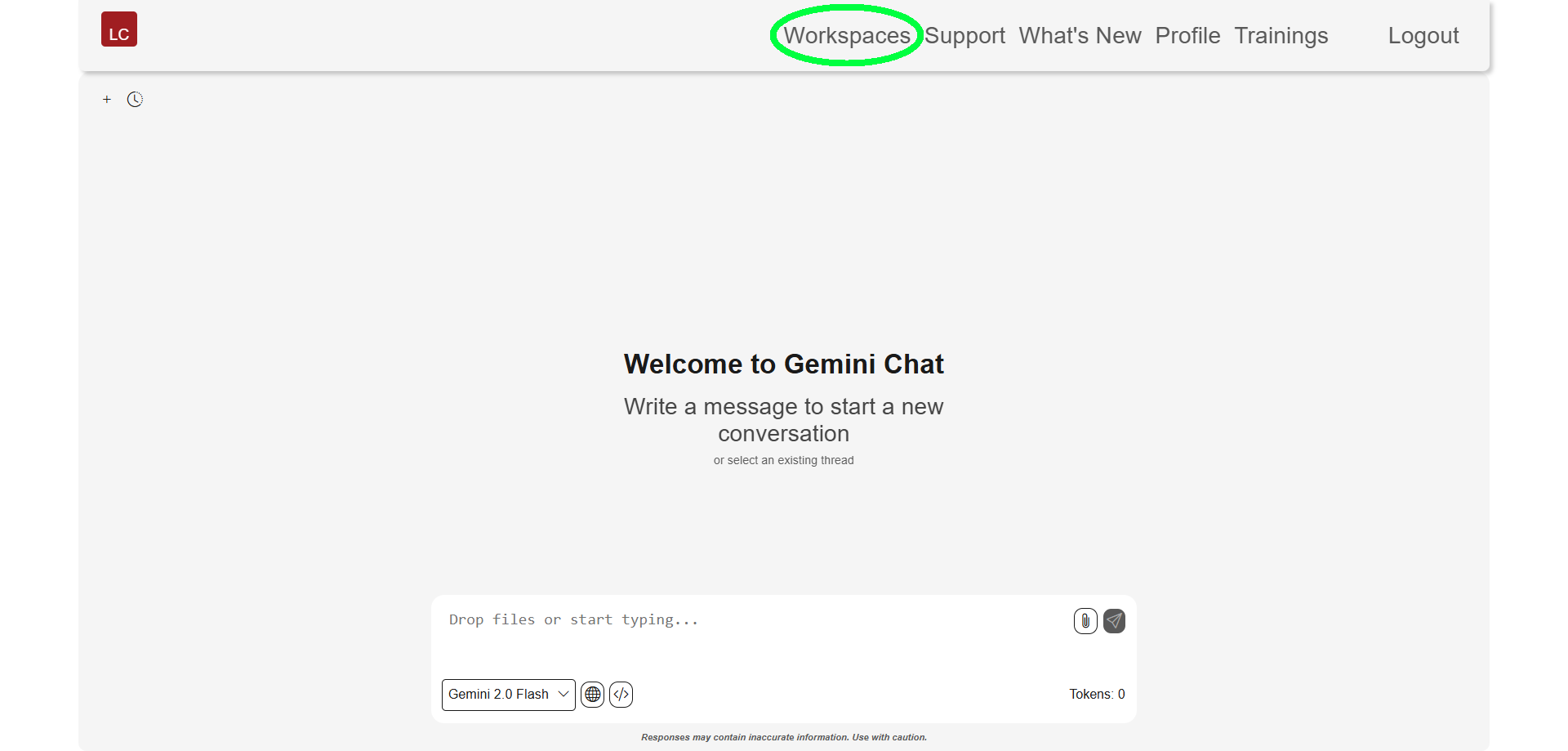Click the "Welcome to Gemini Chat" heading
This screenshot has width=1568, height=751.
tap(784, 364)
